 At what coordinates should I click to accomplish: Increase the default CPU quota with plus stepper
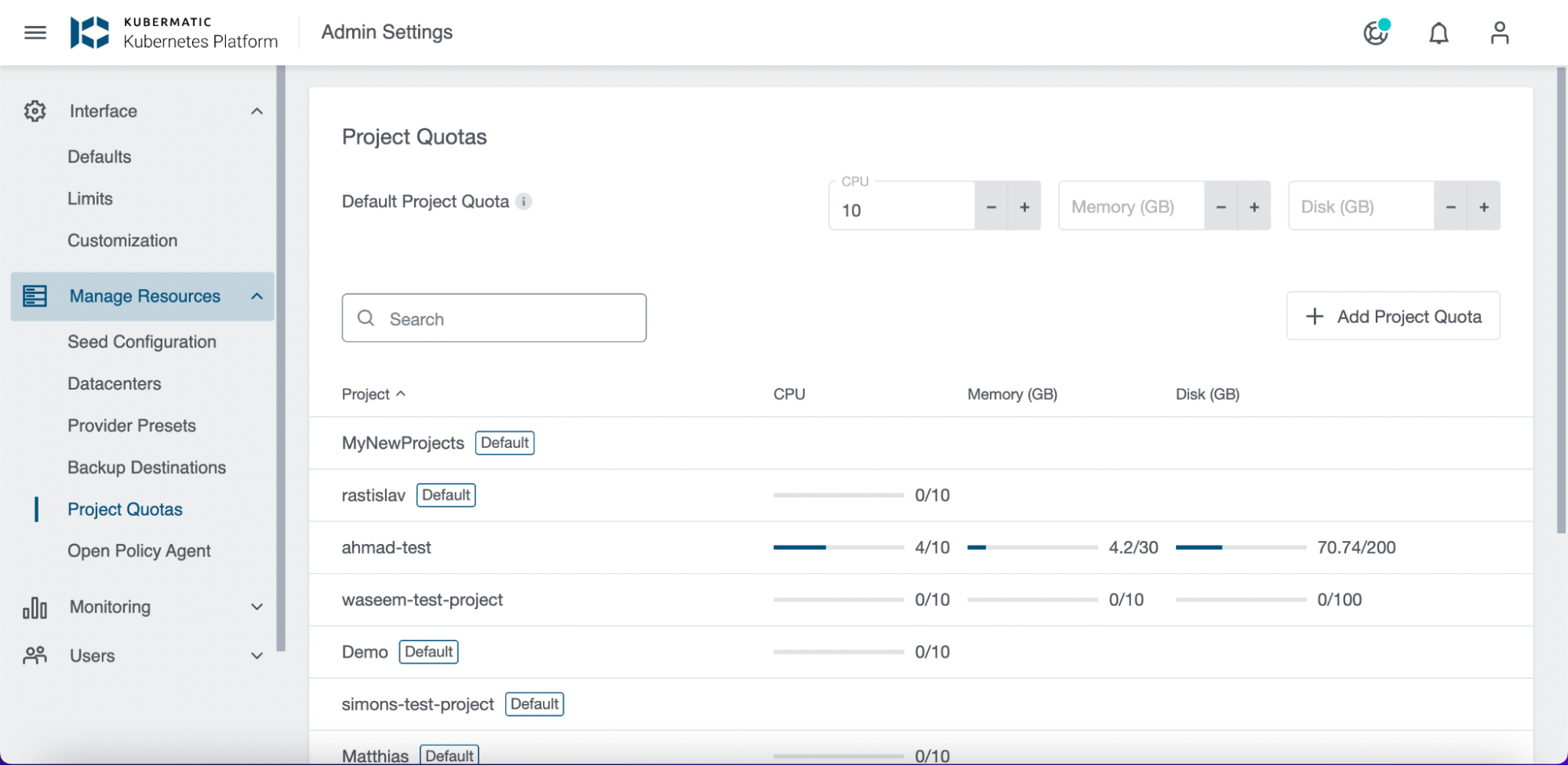(1024, 205)
